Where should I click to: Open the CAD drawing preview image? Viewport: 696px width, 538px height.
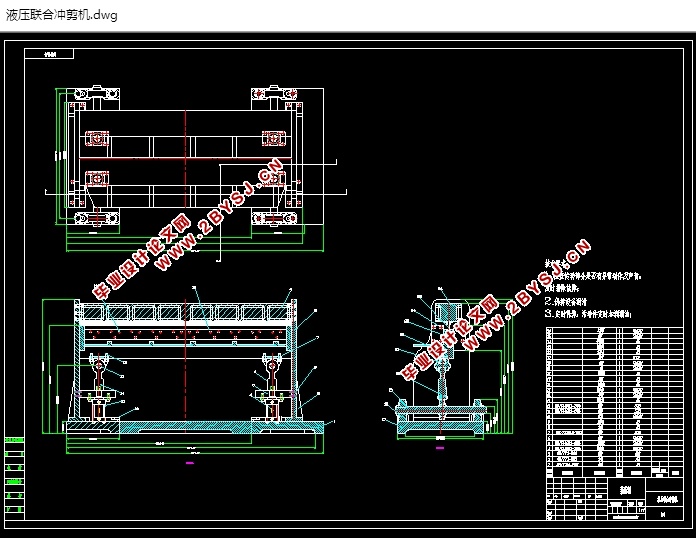(348, 284)
